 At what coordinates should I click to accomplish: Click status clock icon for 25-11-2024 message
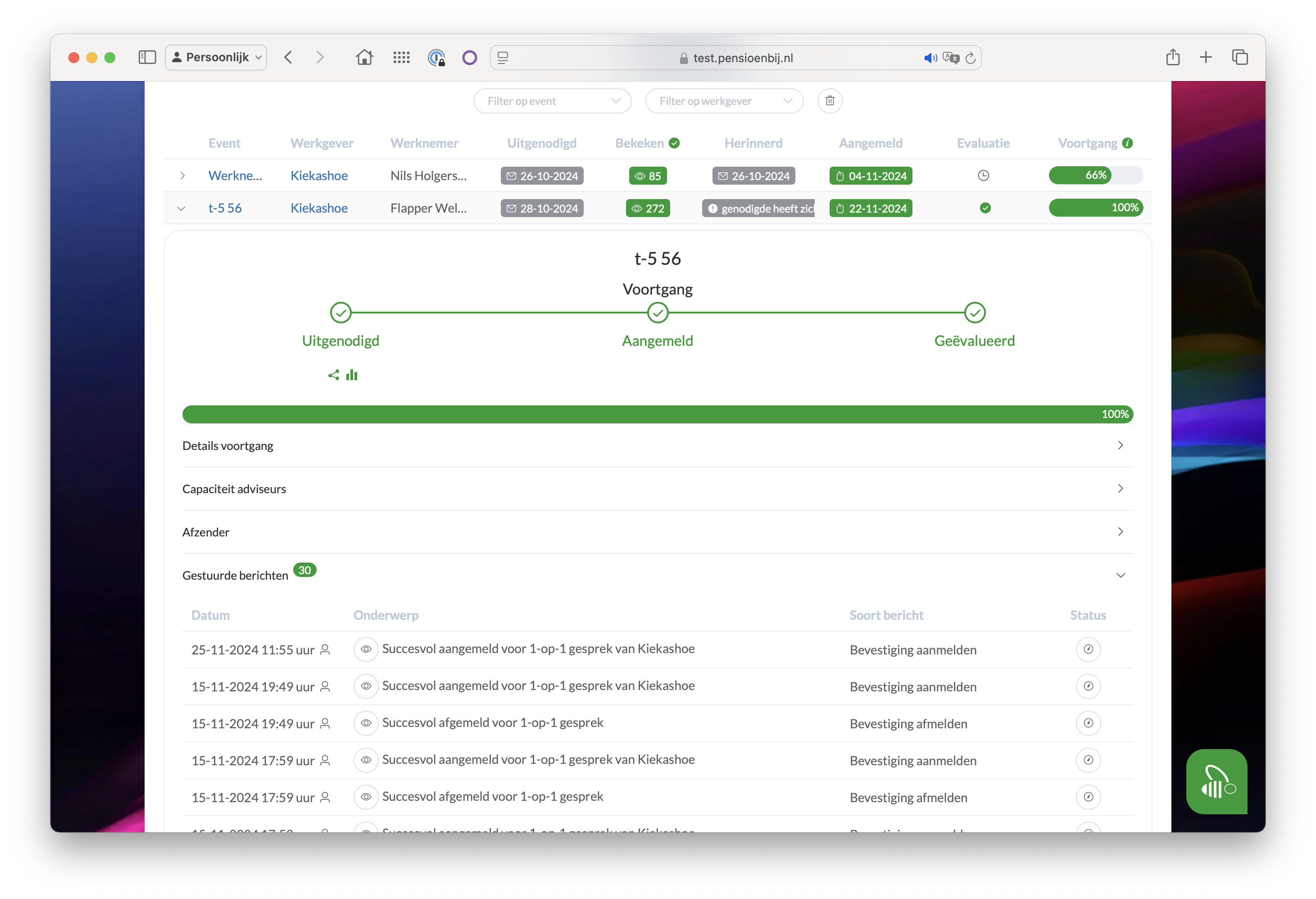click(x=1088, y=649)
